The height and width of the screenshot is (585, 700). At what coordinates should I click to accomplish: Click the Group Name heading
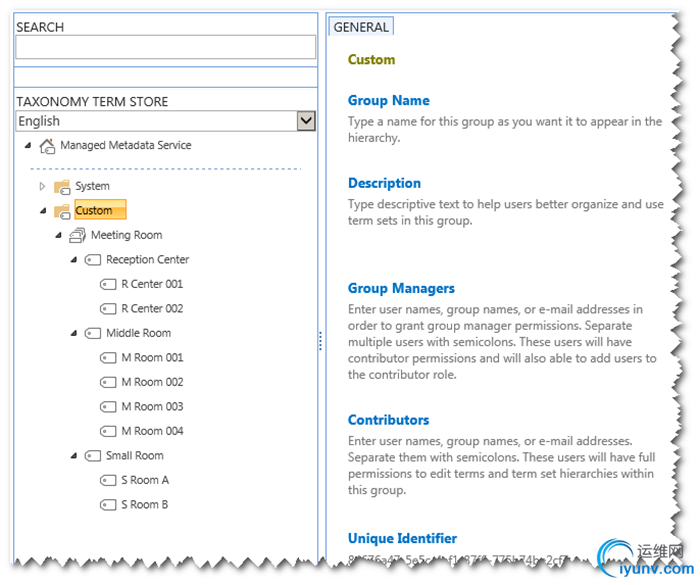[x=388, y=100]
